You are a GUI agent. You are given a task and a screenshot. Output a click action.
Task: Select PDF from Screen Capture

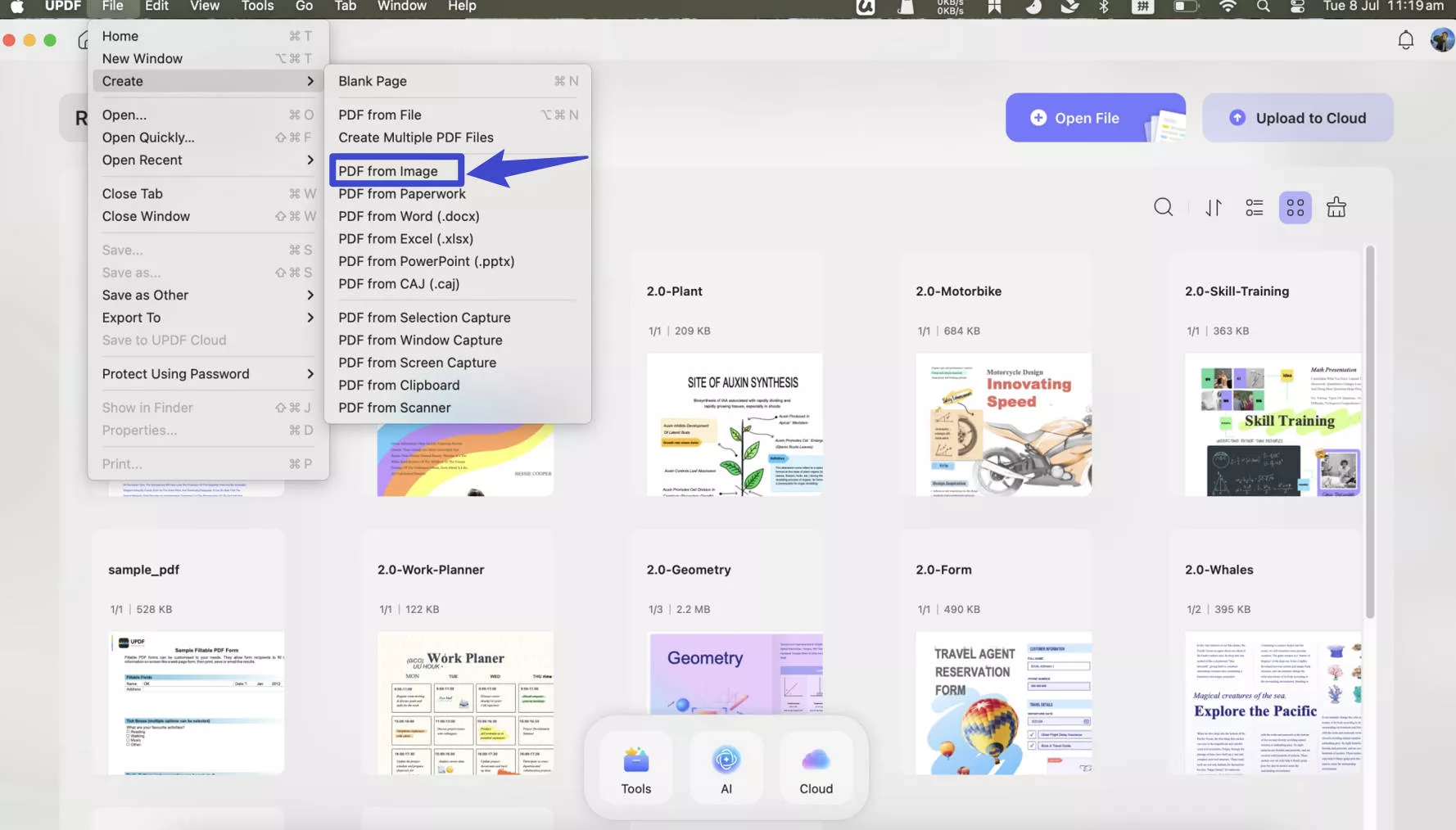[x=458, y=363]
